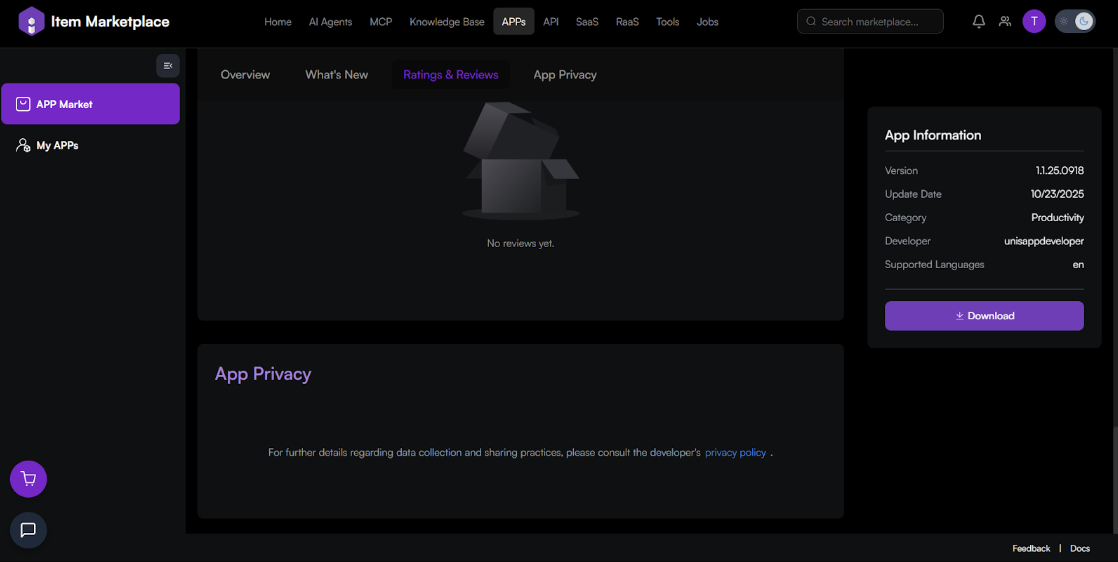Open the developer's privacy policy link

point(735,453)
